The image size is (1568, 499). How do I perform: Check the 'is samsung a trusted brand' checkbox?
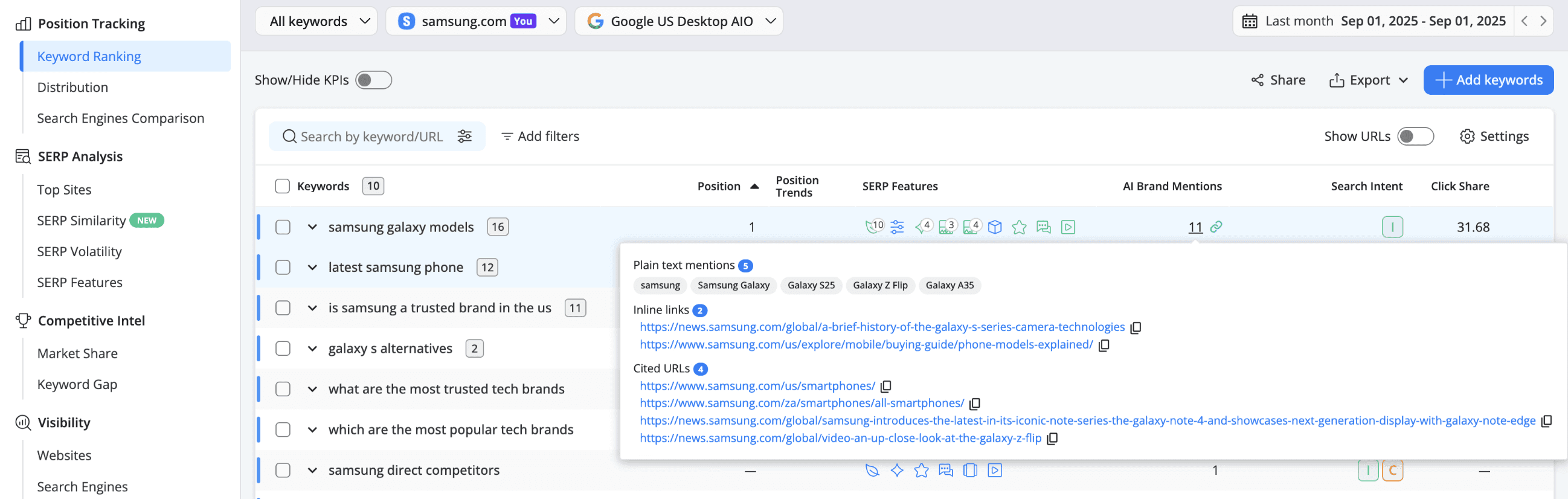coord(283,308)
